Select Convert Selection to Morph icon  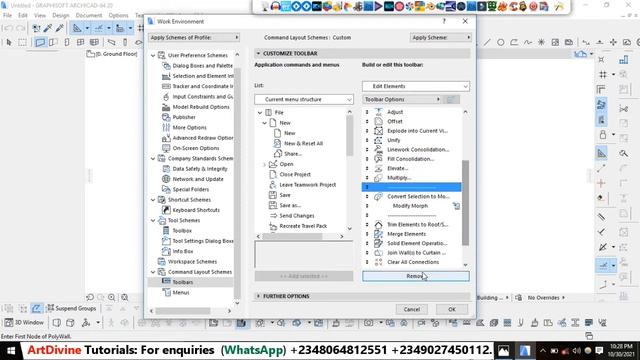click(378, 196)
